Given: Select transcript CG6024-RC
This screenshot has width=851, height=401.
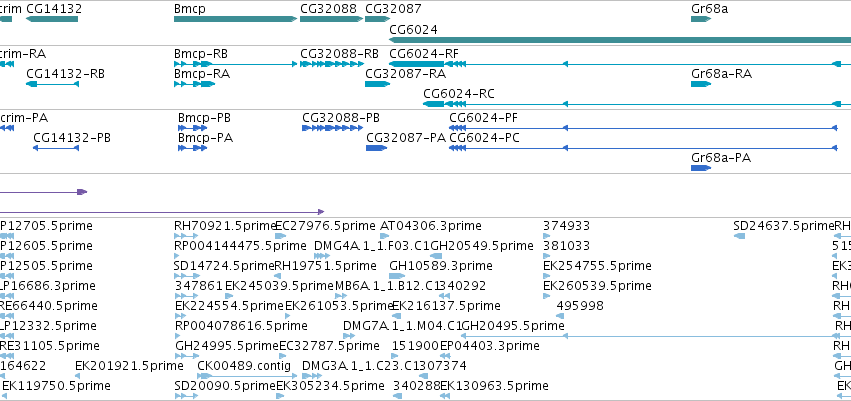Looking at the screenshot, I should (x=637, y=104).
